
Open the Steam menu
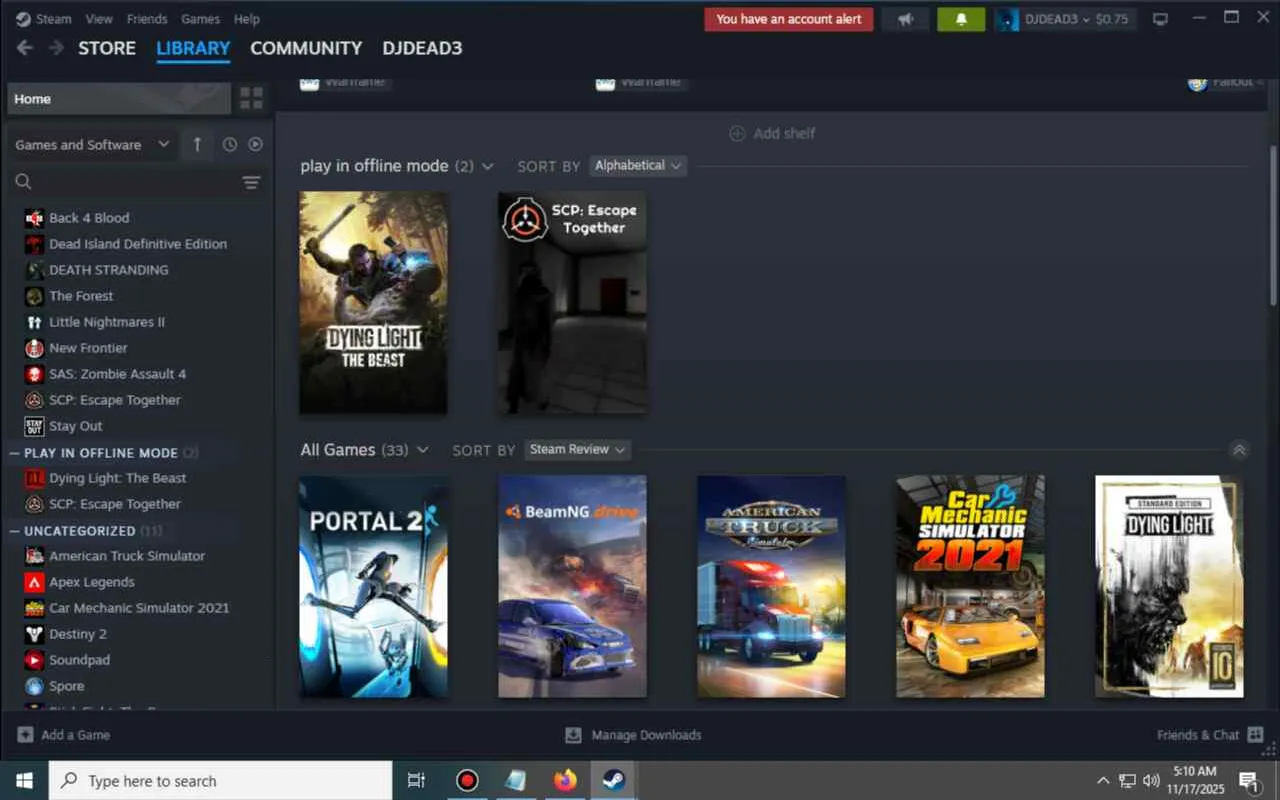click(53, 19)
